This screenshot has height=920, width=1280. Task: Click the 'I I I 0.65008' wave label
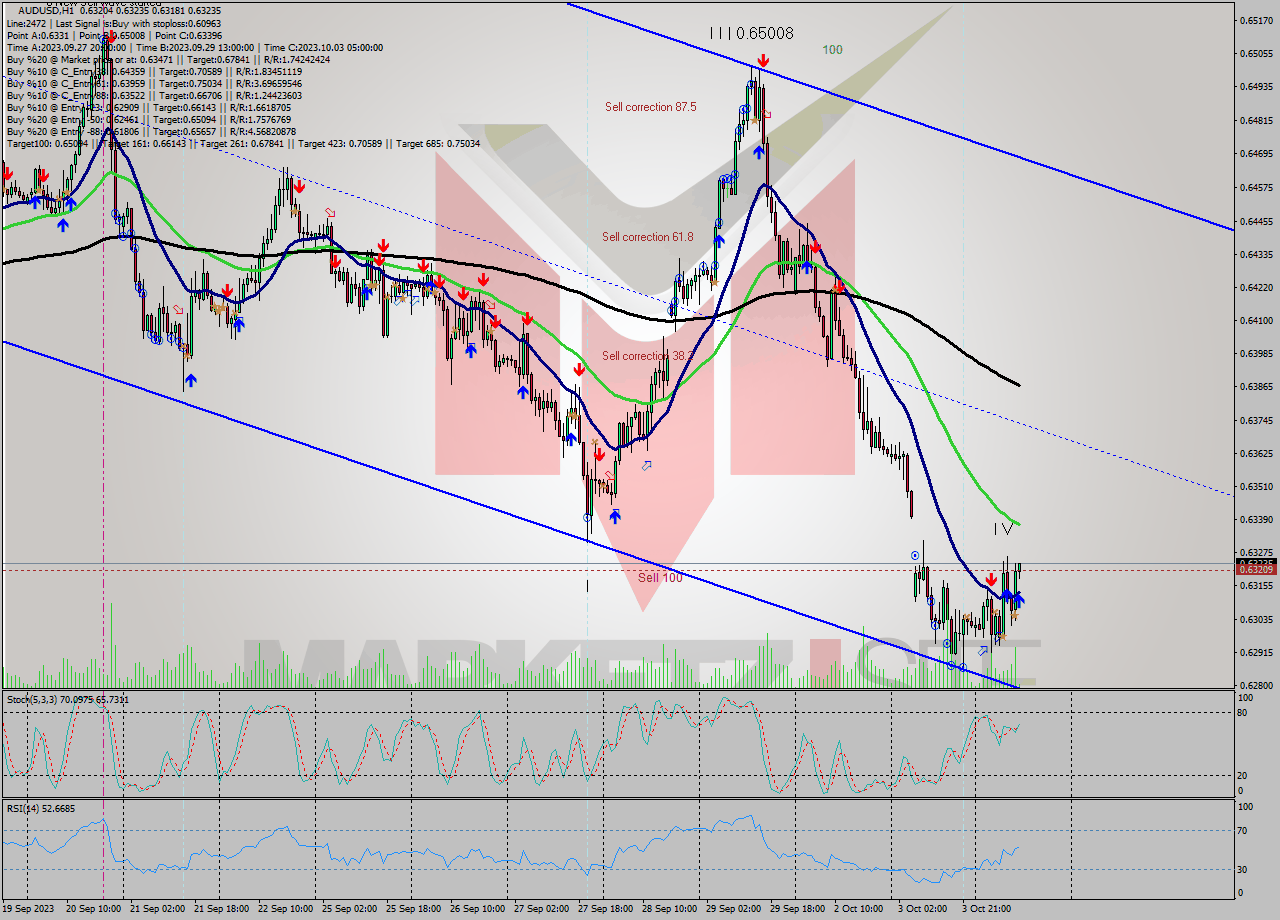click(751, 33)
